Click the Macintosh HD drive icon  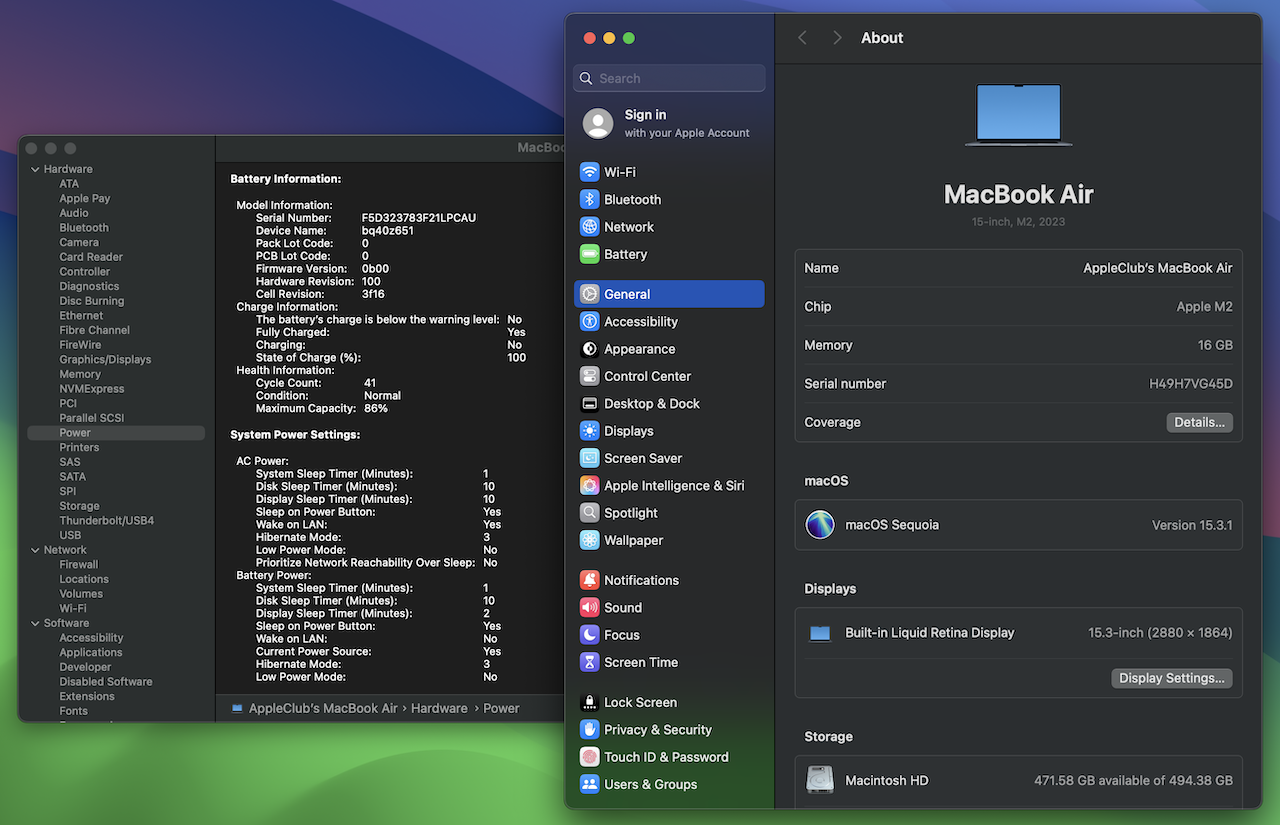[x=820, y=780]
